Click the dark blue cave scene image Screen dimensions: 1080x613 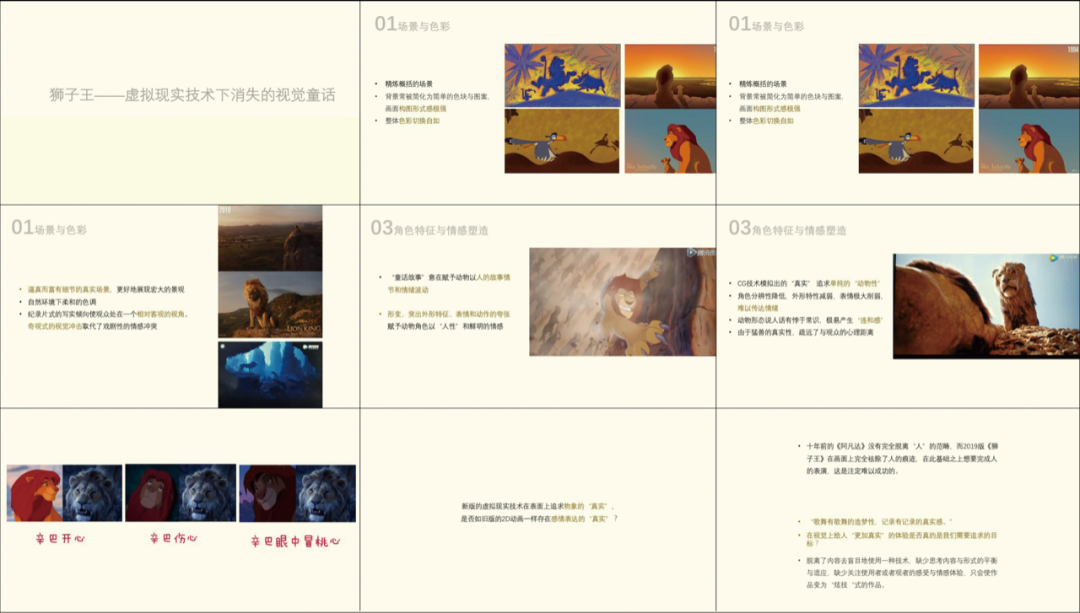coord(270,375)
